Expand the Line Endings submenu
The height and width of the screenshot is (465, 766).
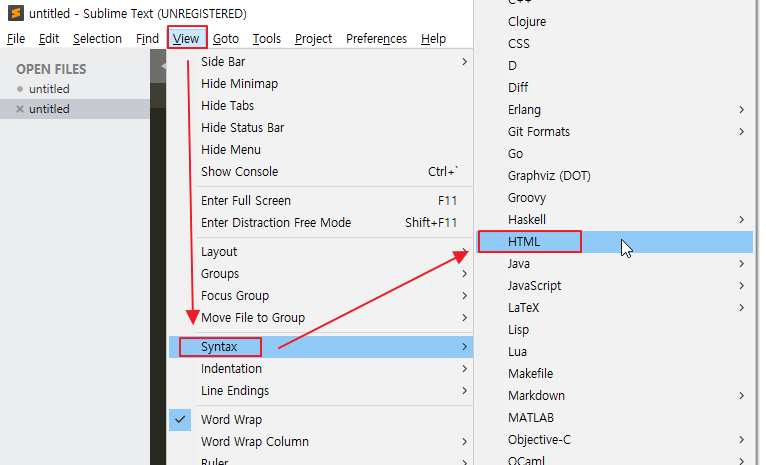click(x=320, y=391)
